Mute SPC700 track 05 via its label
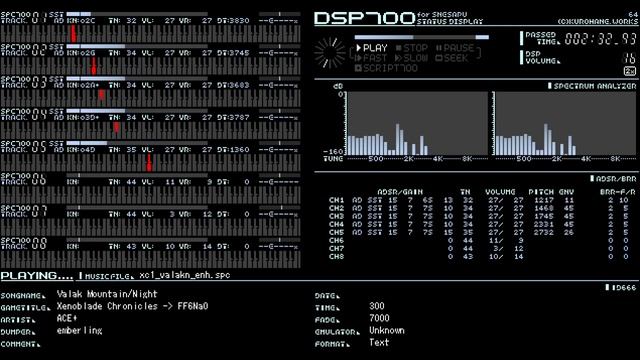The width and height of the screenshot is (640, 360). click(24, 147)
